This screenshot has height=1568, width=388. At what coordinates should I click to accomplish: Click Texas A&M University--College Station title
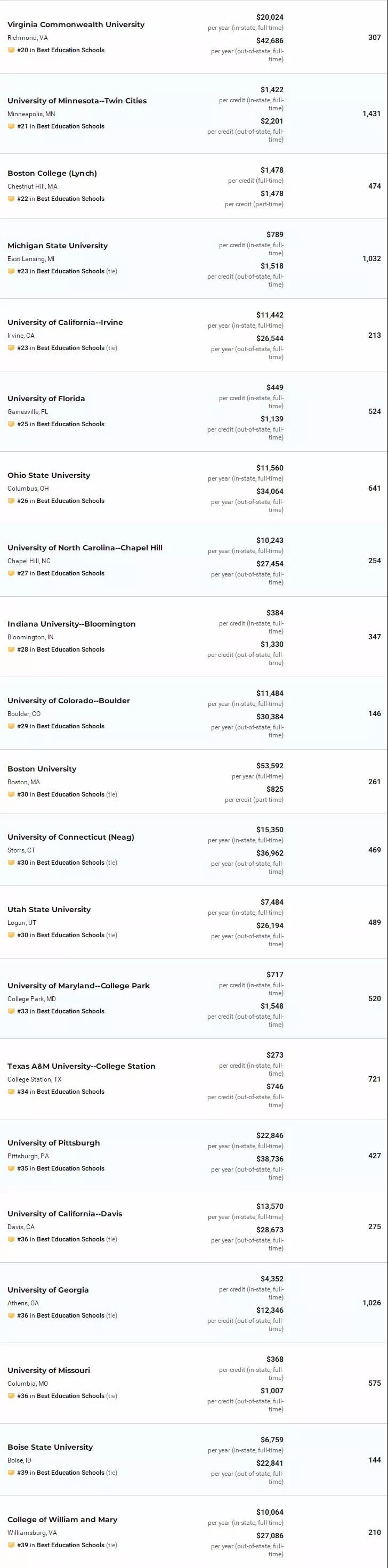[x=81, y=1066]
